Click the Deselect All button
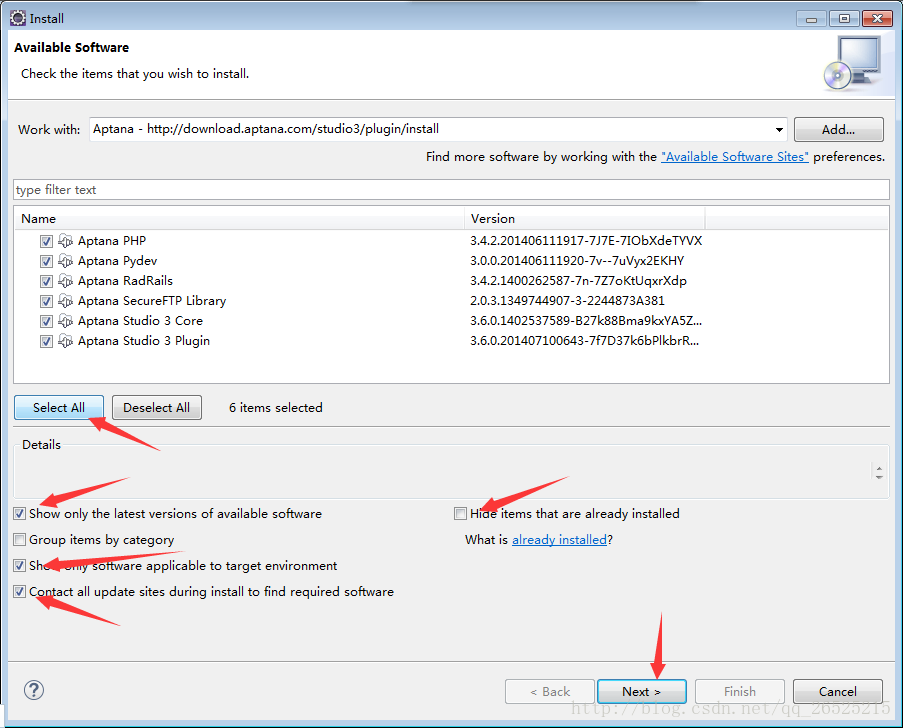903x728 pixels. click(x=157, y=408)
